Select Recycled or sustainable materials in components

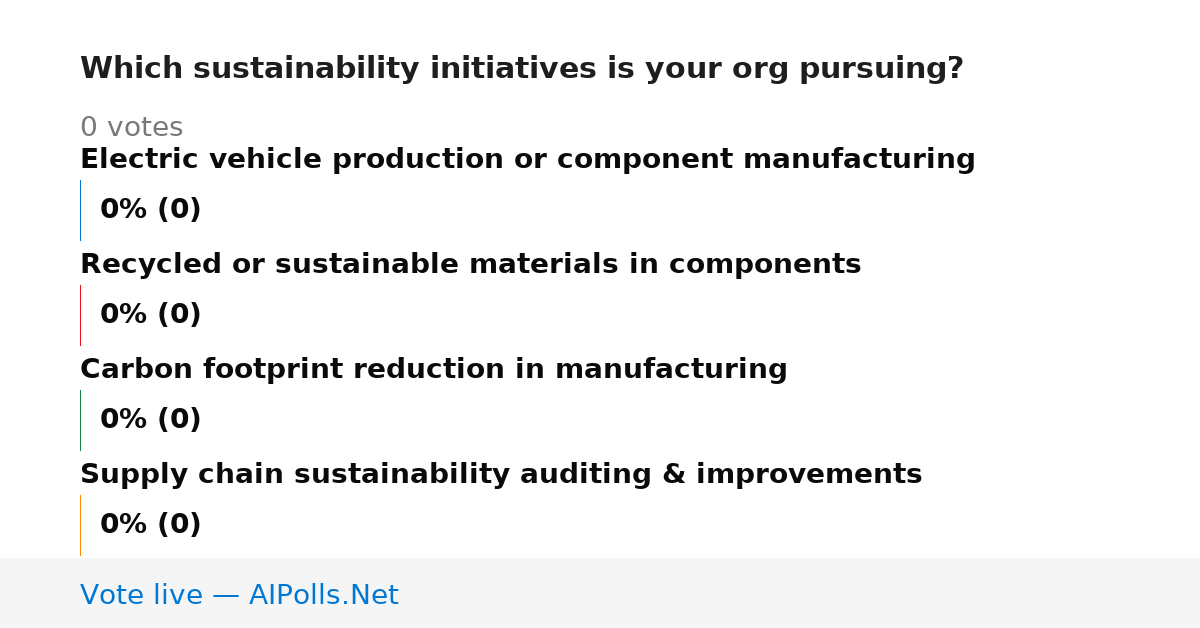(x=470, y=265)
